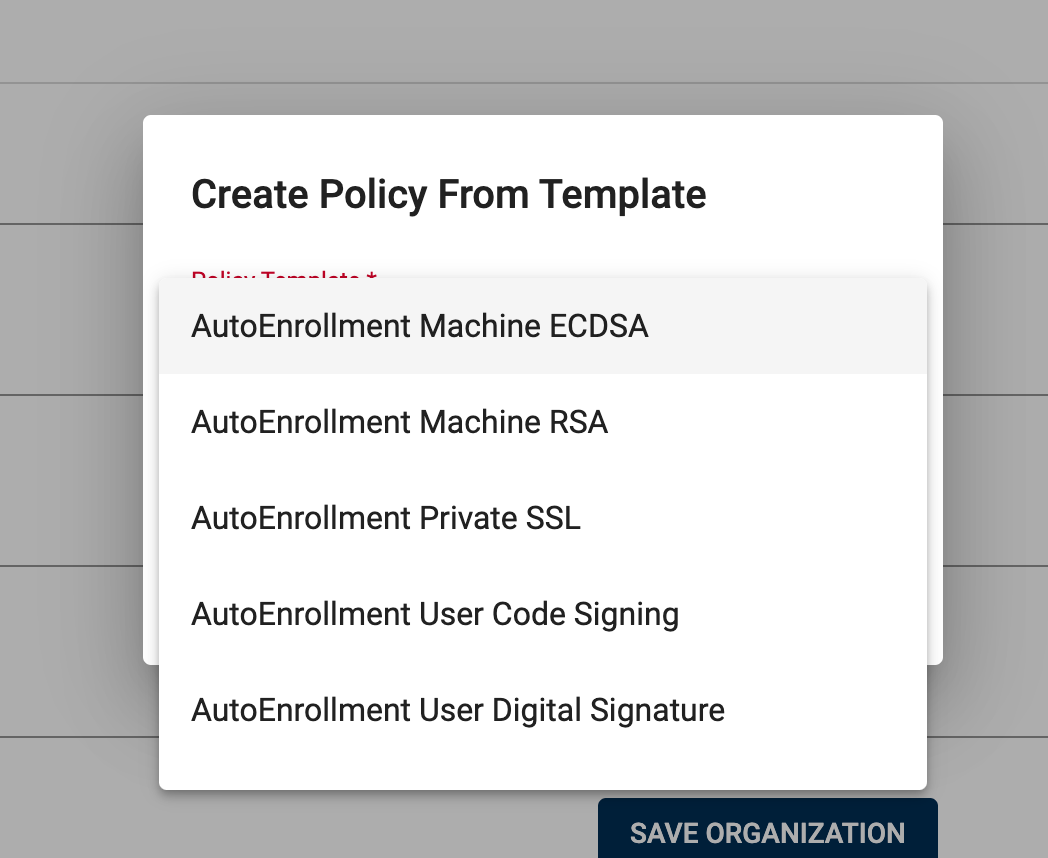This screenshot has height=858, width=1048.
Task: Pick AutoEnrollment Private SSL from list
Action: 386,518
